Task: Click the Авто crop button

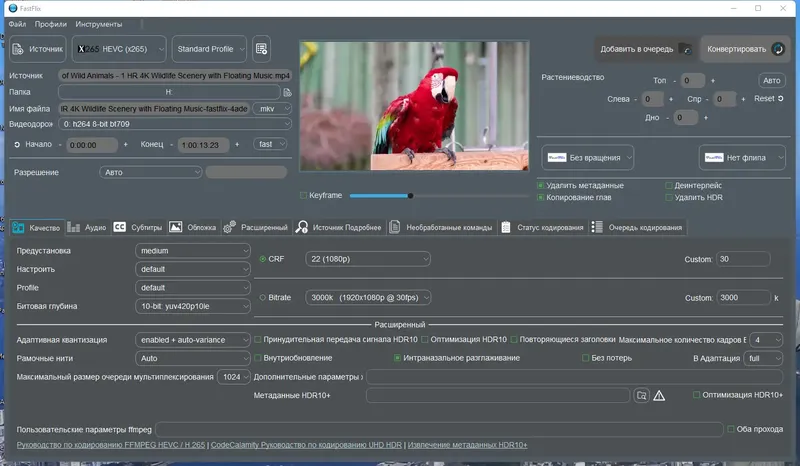Action: 770,80
